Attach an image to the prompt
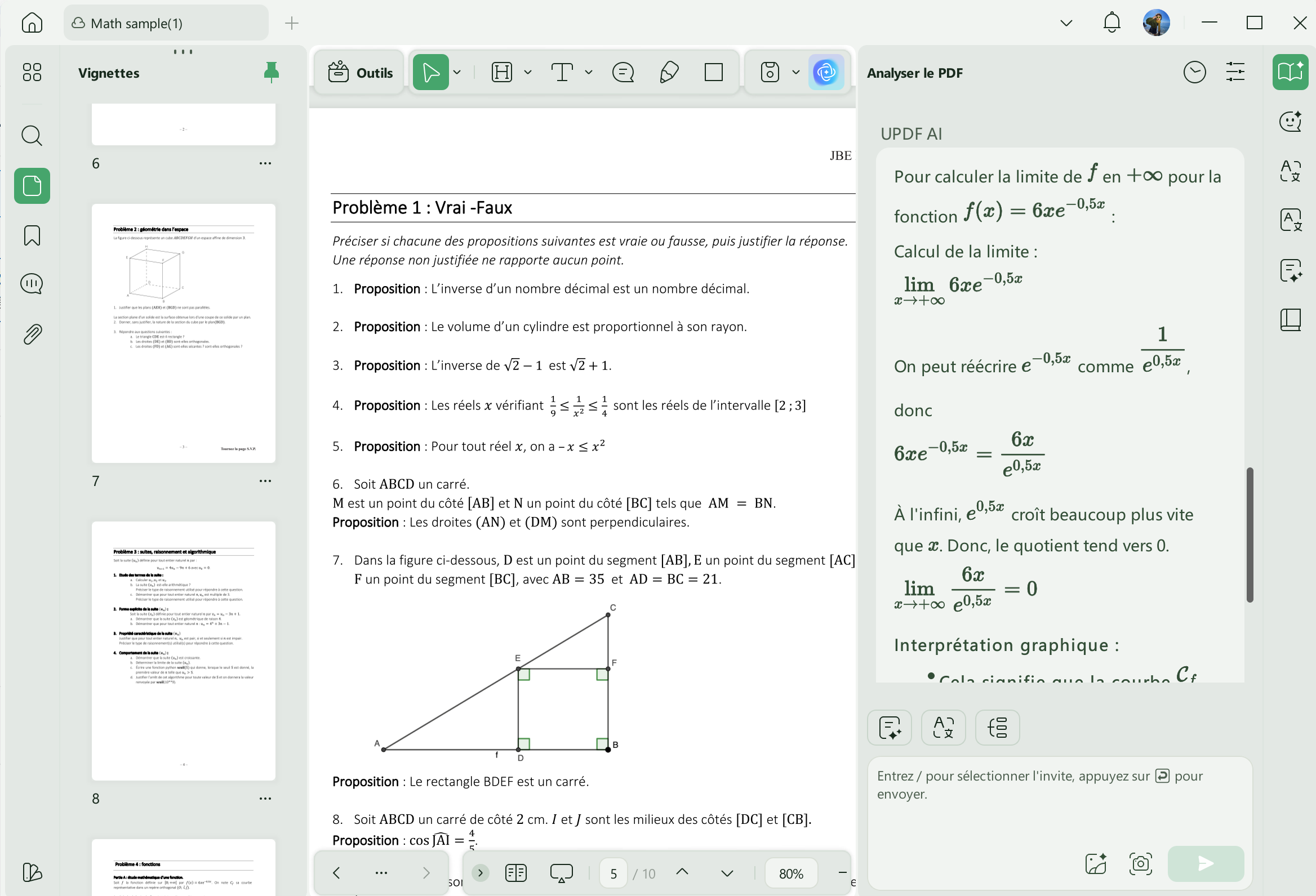The width and height of the screenshot is (1316, 896). [x=1095, y=864]
